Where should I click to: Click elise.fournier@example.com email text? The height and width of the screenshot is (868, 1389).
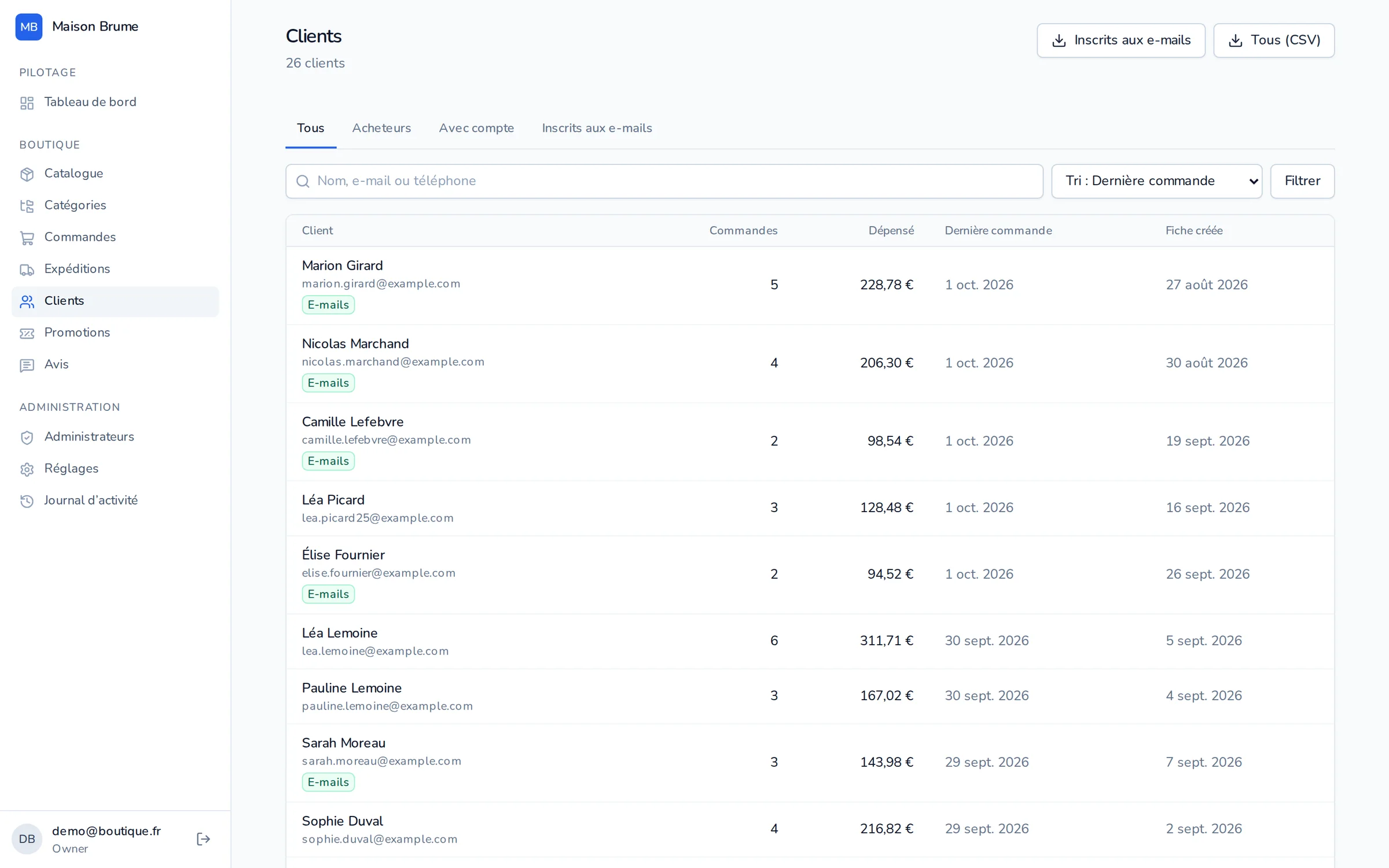379,573
